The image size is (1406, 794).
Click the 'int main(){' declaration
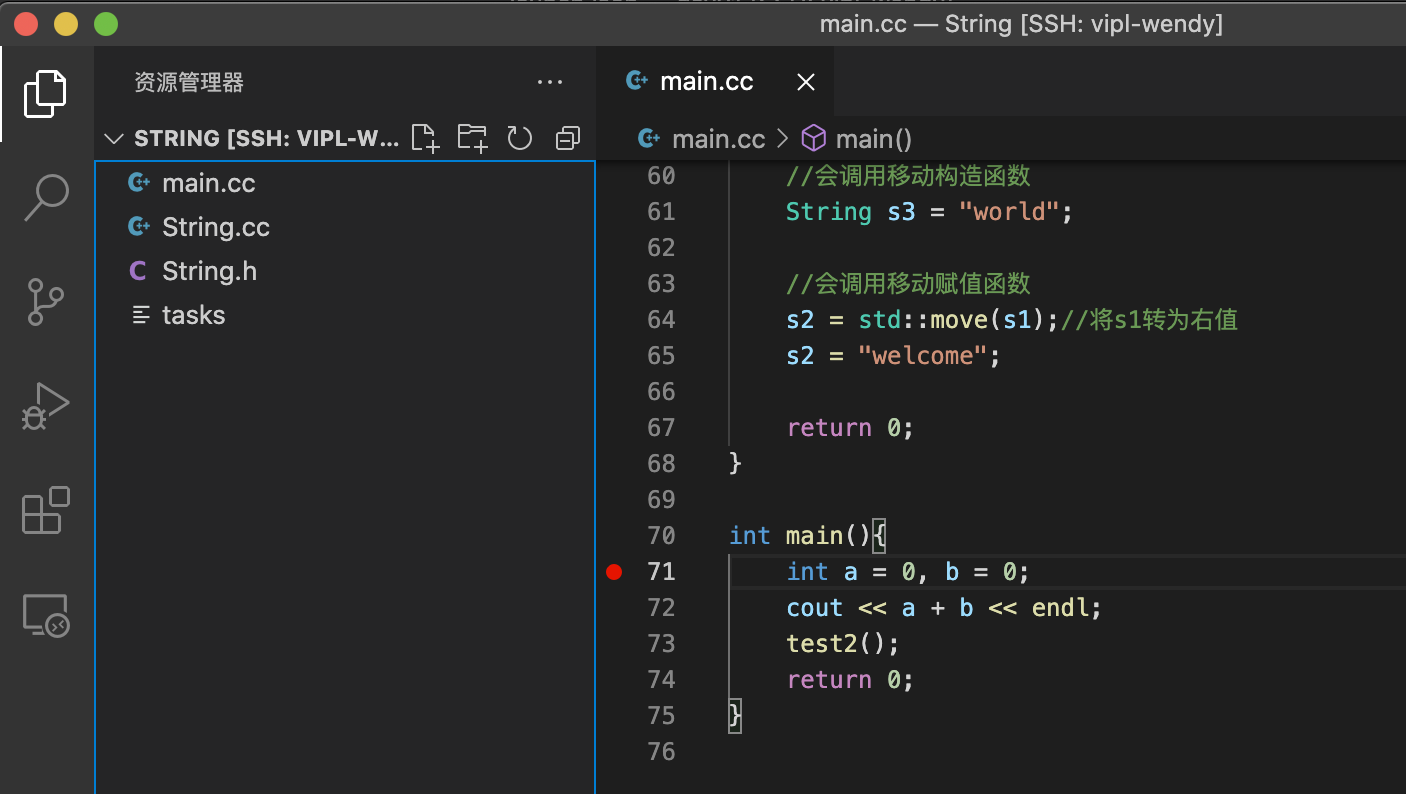pyautogui.click(x=808, y=536)
